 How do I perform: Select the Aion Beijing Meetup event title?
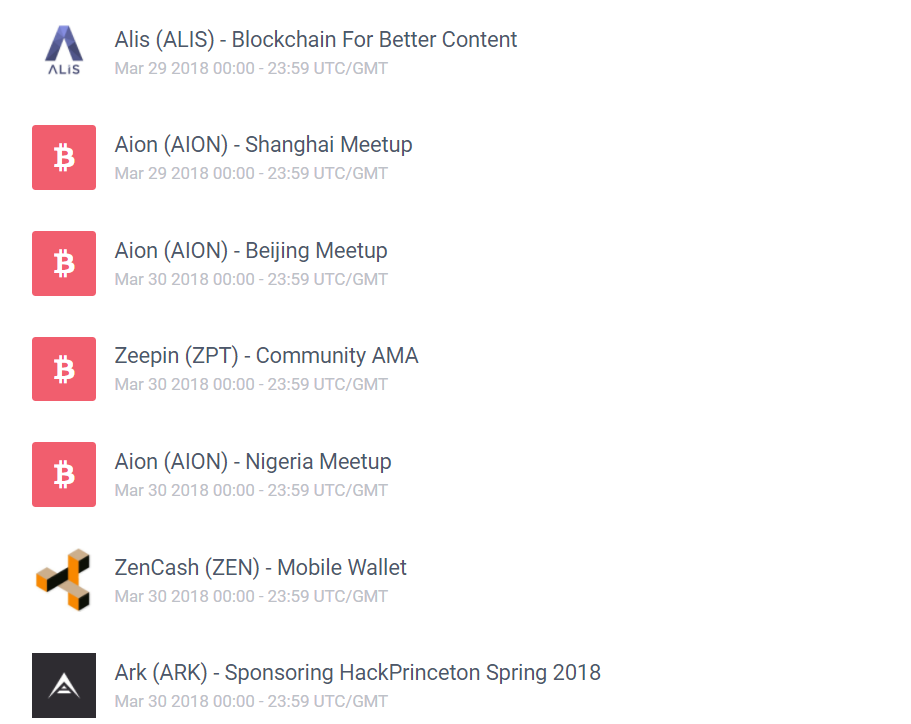coord(251,251)
